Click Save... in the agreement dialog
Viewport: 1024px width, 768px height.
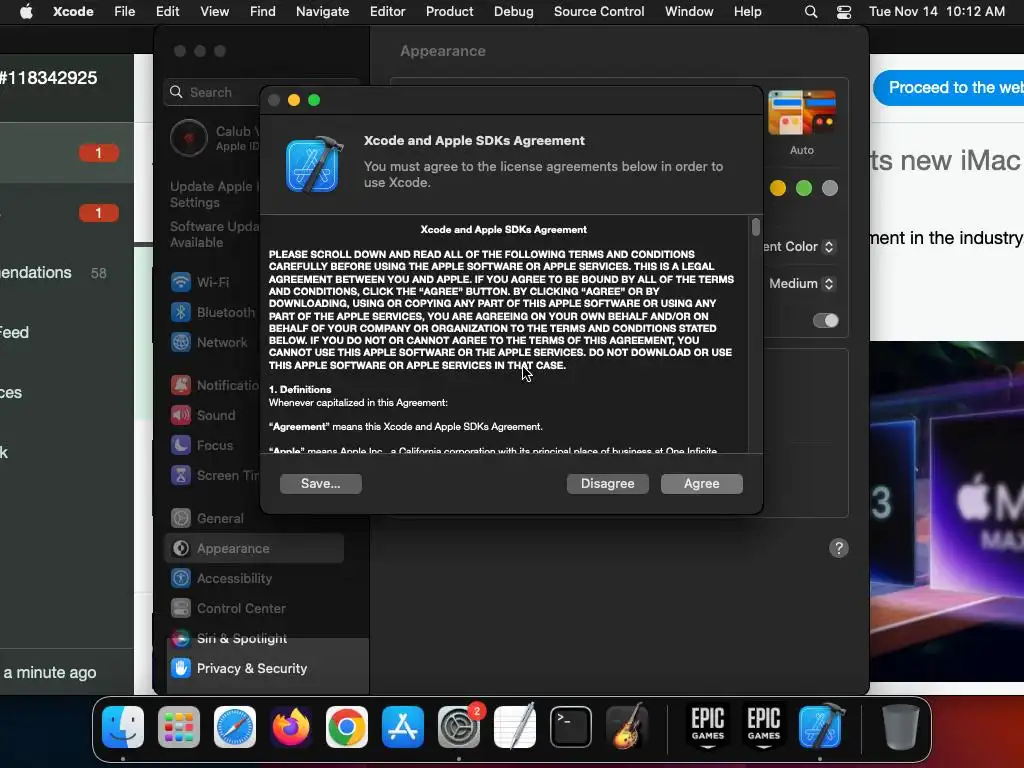coord(321,483)
